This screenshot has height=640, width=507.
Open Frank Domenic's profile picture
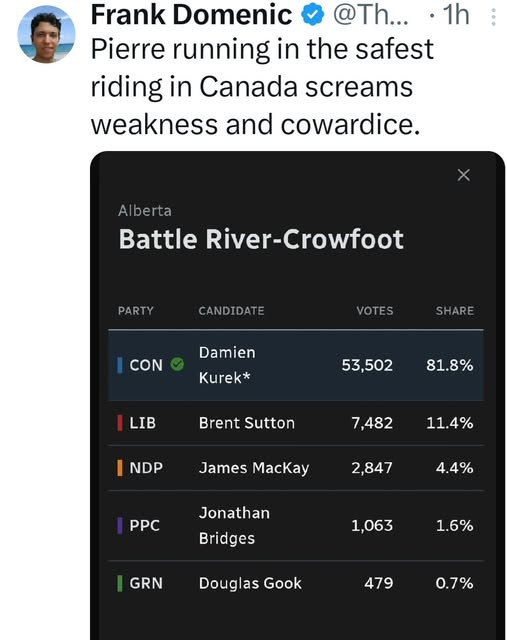[46, 34]
